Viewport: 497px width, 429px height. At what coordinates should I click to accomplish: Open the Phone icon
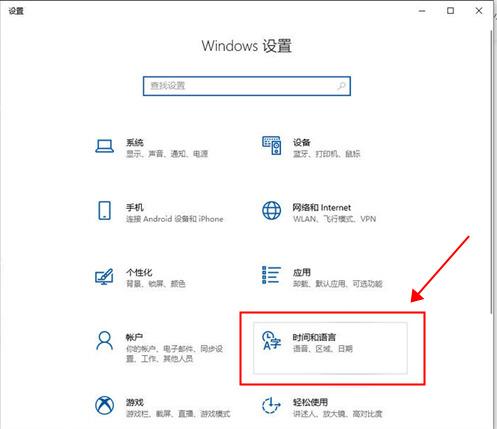pos(104,210)
